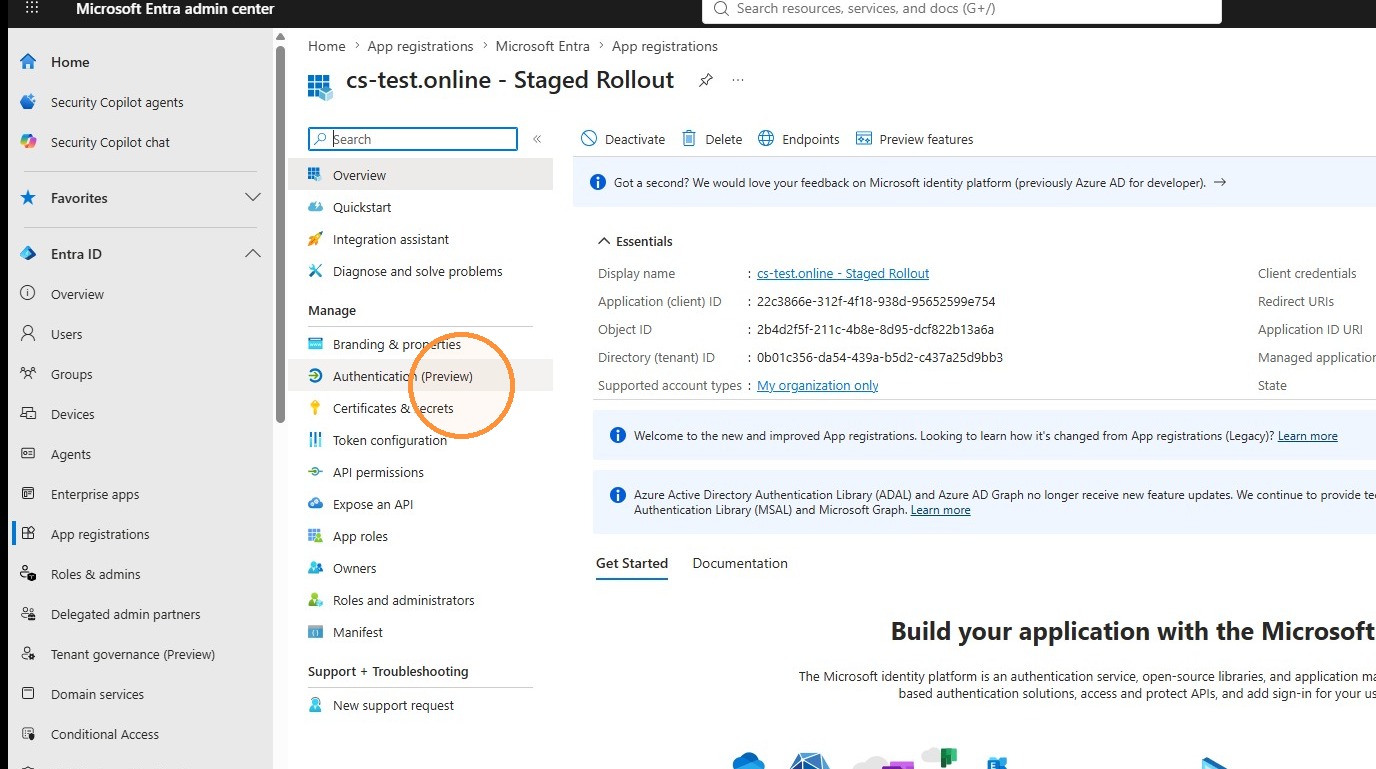This screenshot has height=769, width=1376.
Task: Collapse the Entra ID section chevron
Action: click(x=253, y=254)
